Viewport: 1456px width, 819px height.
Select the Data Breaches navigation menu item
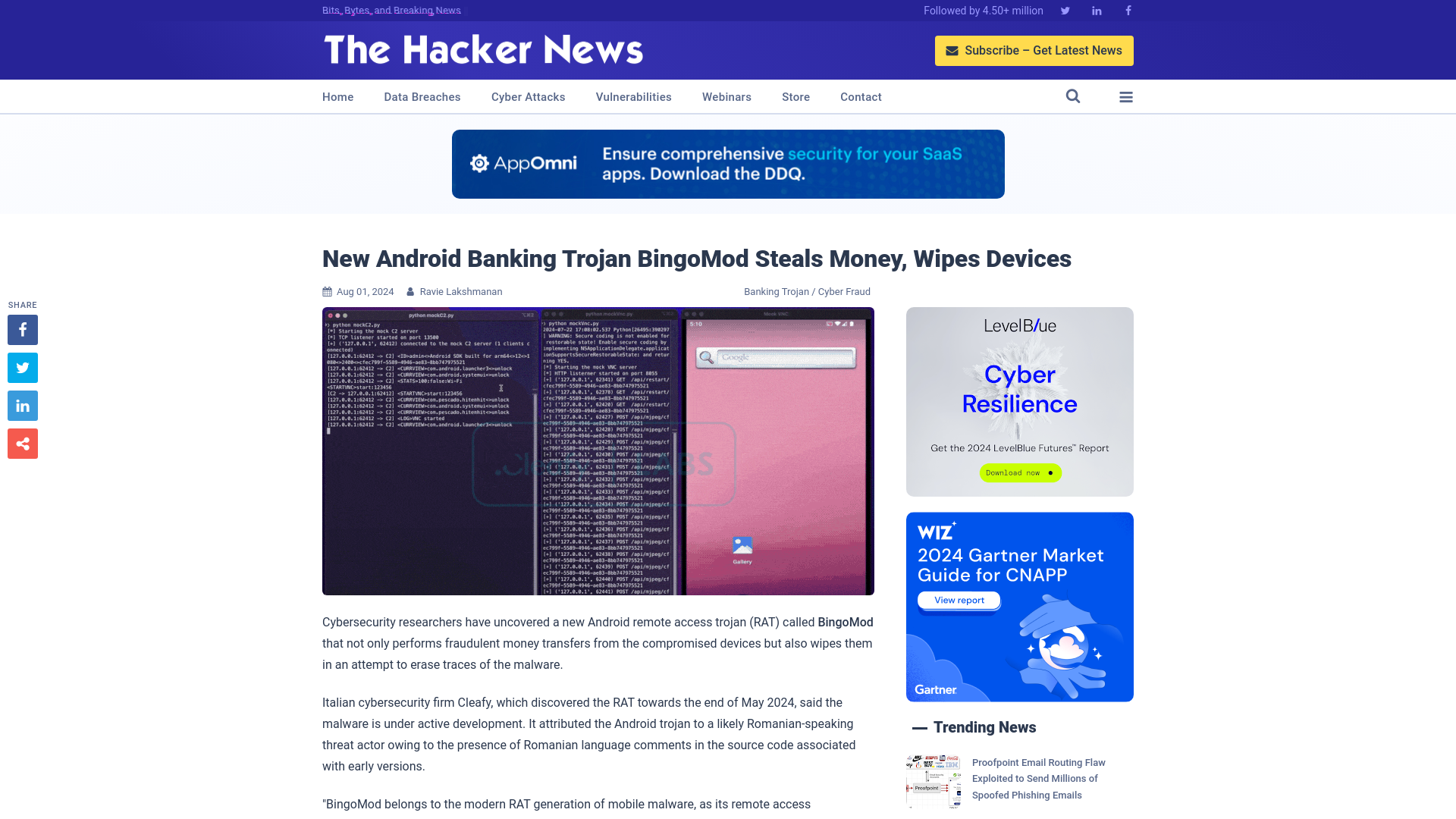(422, 96)
